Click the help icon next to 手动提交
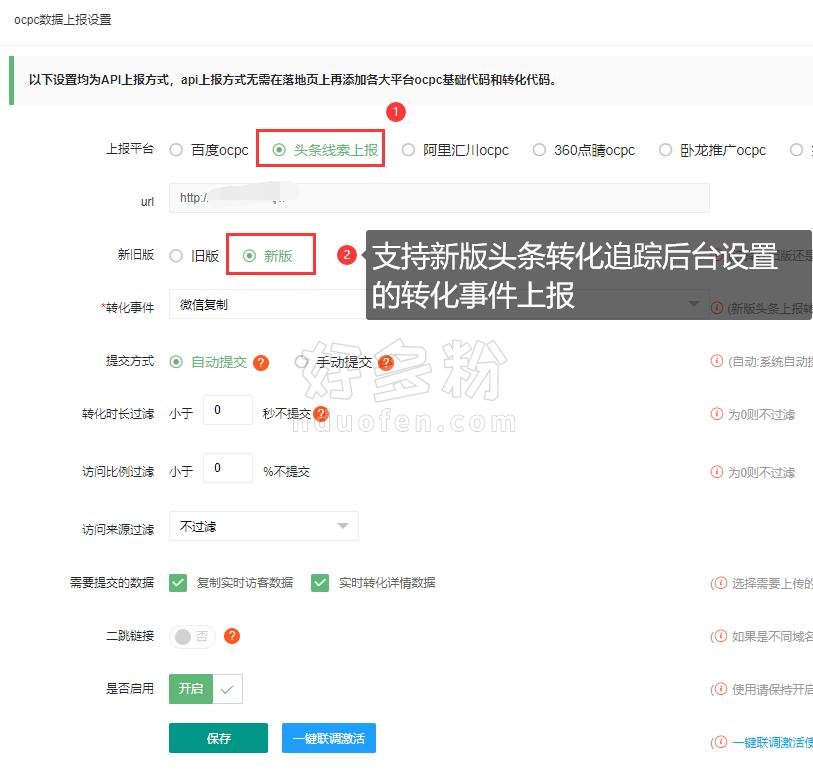The width and height of the screenshot is (813, 771). coord(386,362)
